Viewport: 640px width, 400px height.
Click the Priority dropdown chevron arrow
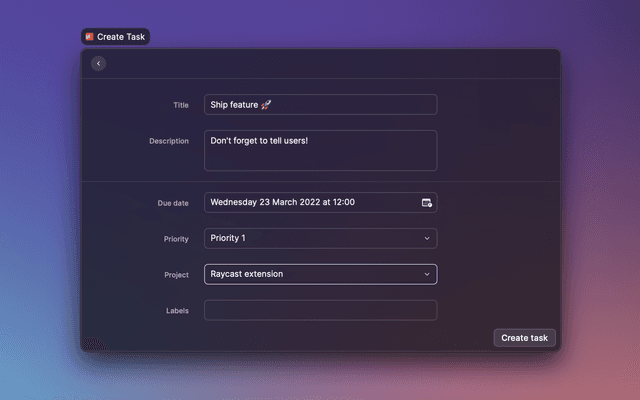coord(427,238)
